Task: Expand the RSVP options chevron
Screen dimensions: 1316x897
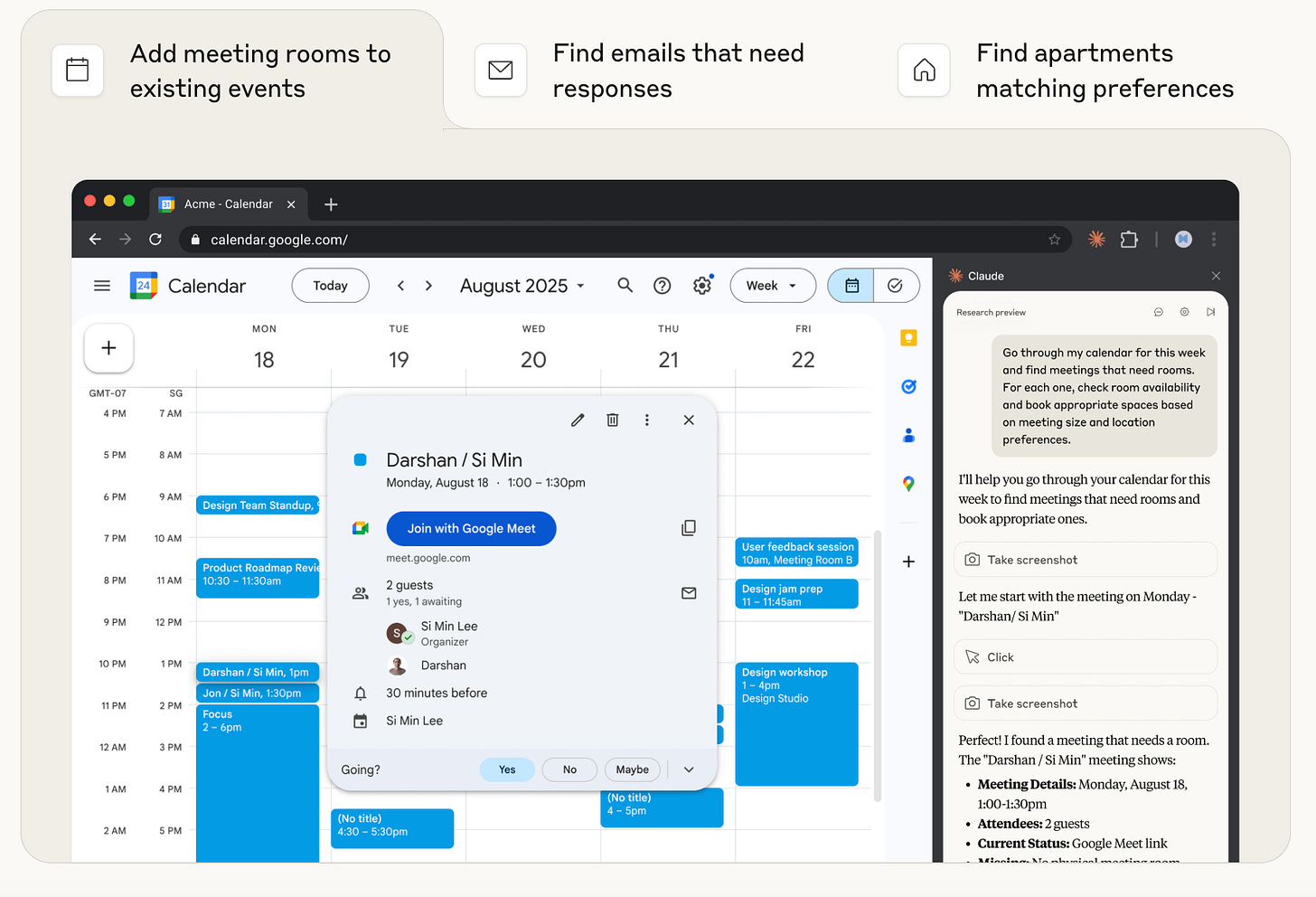Action: [x=689, y=770]
